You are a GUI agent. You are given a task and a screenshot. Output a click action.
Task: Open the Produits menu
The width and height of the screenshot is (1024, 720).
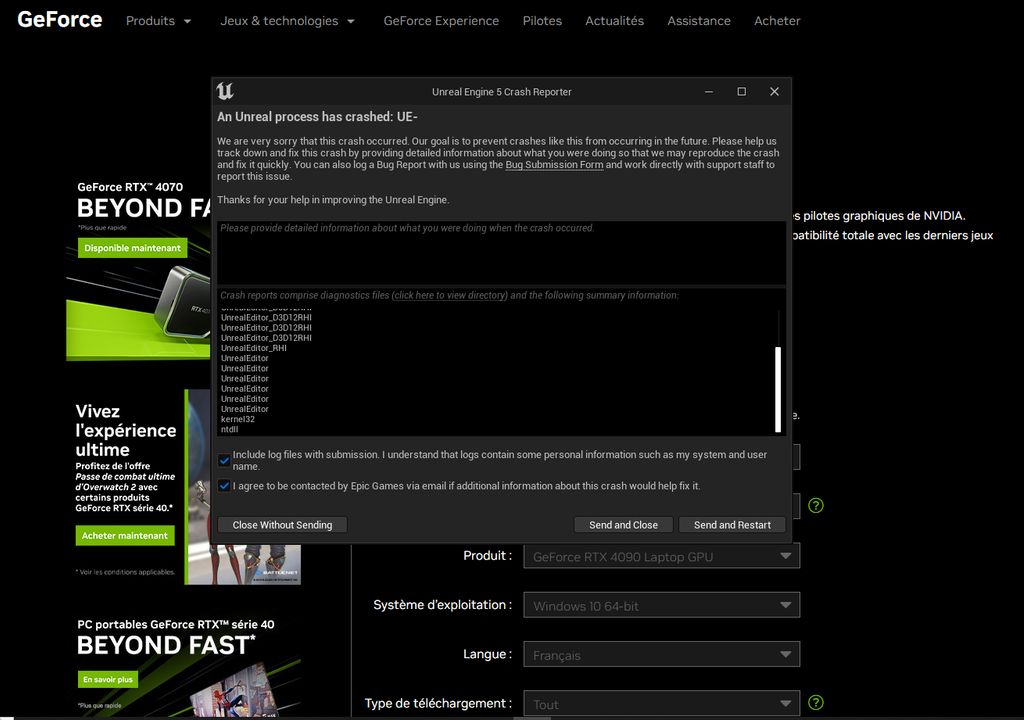(x=159, y=21)
